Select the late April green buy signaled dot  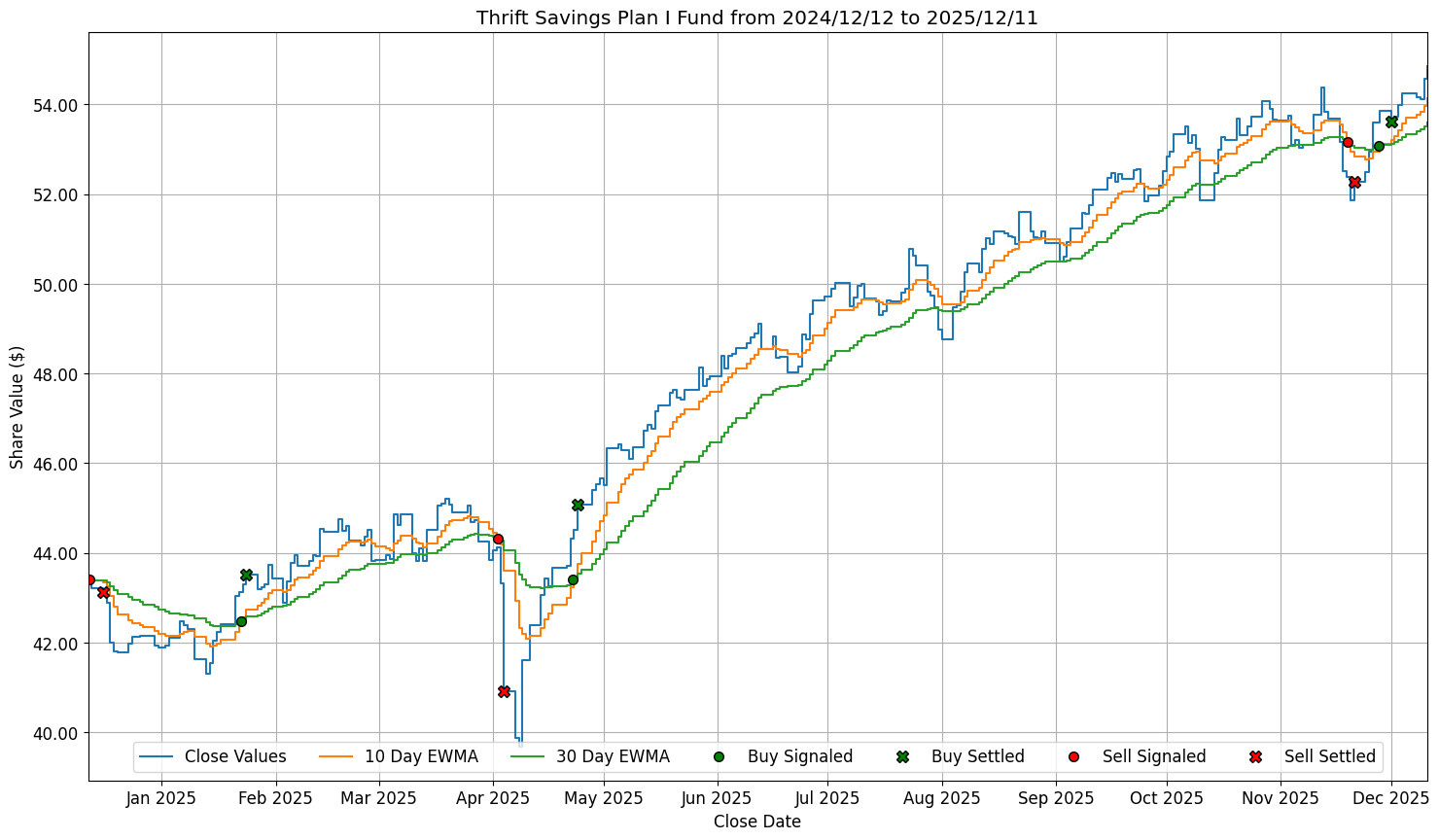coord(573,579)
